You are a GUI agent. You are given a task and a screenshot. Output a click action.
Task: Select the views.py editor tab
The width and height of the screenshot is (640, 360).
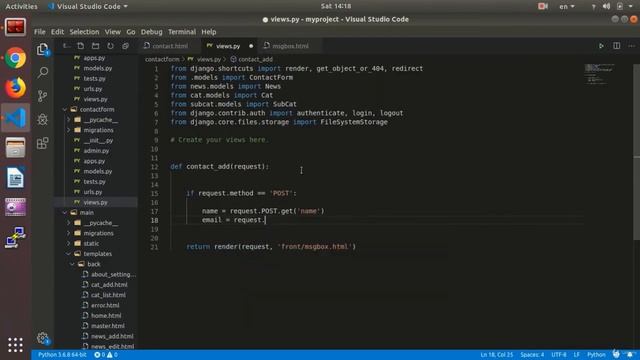click(x=228, y=46)
